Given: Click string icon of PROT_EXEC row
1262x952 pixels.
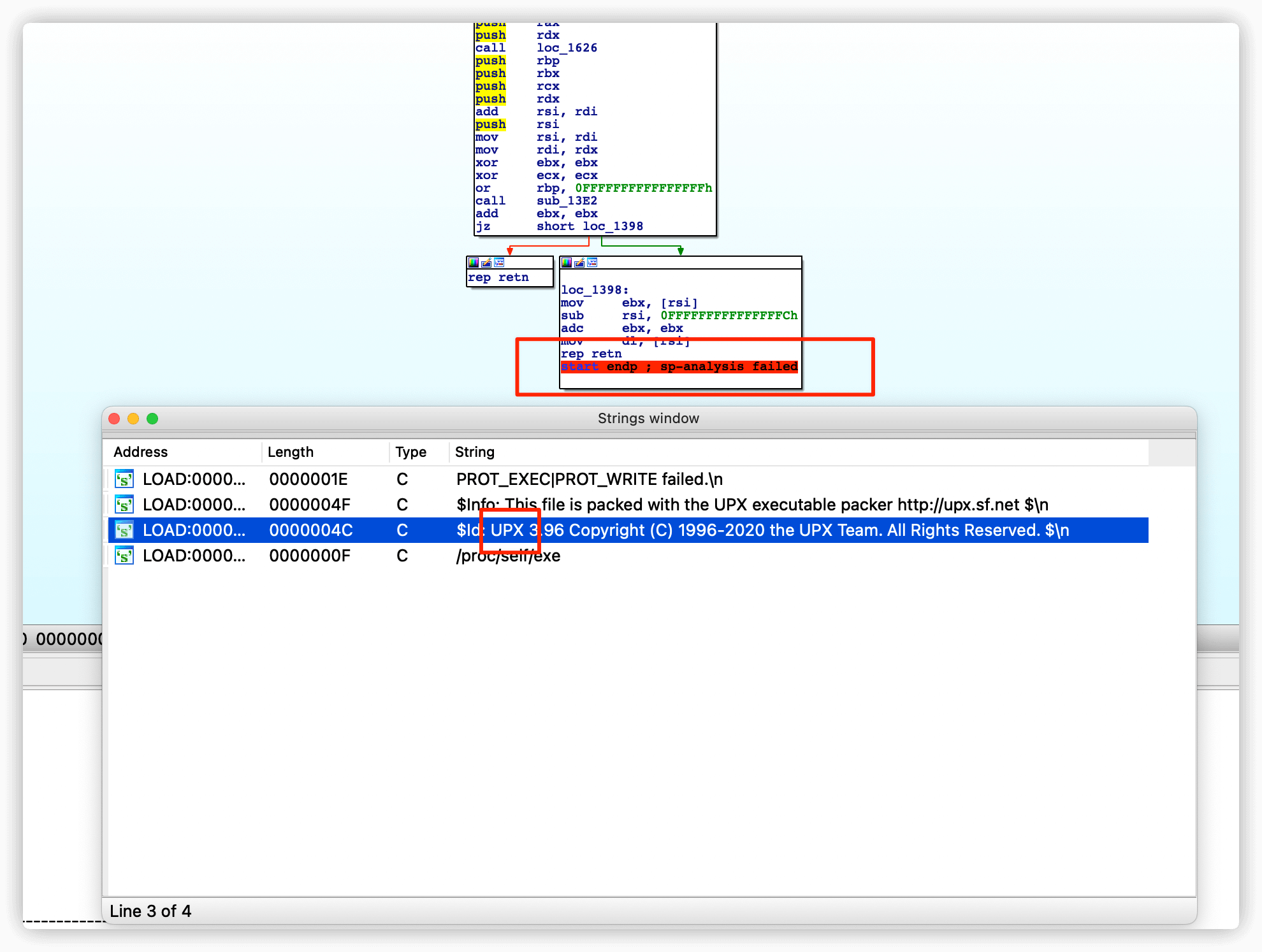Looking at the screenshot, I should click(x=124, y=479).
